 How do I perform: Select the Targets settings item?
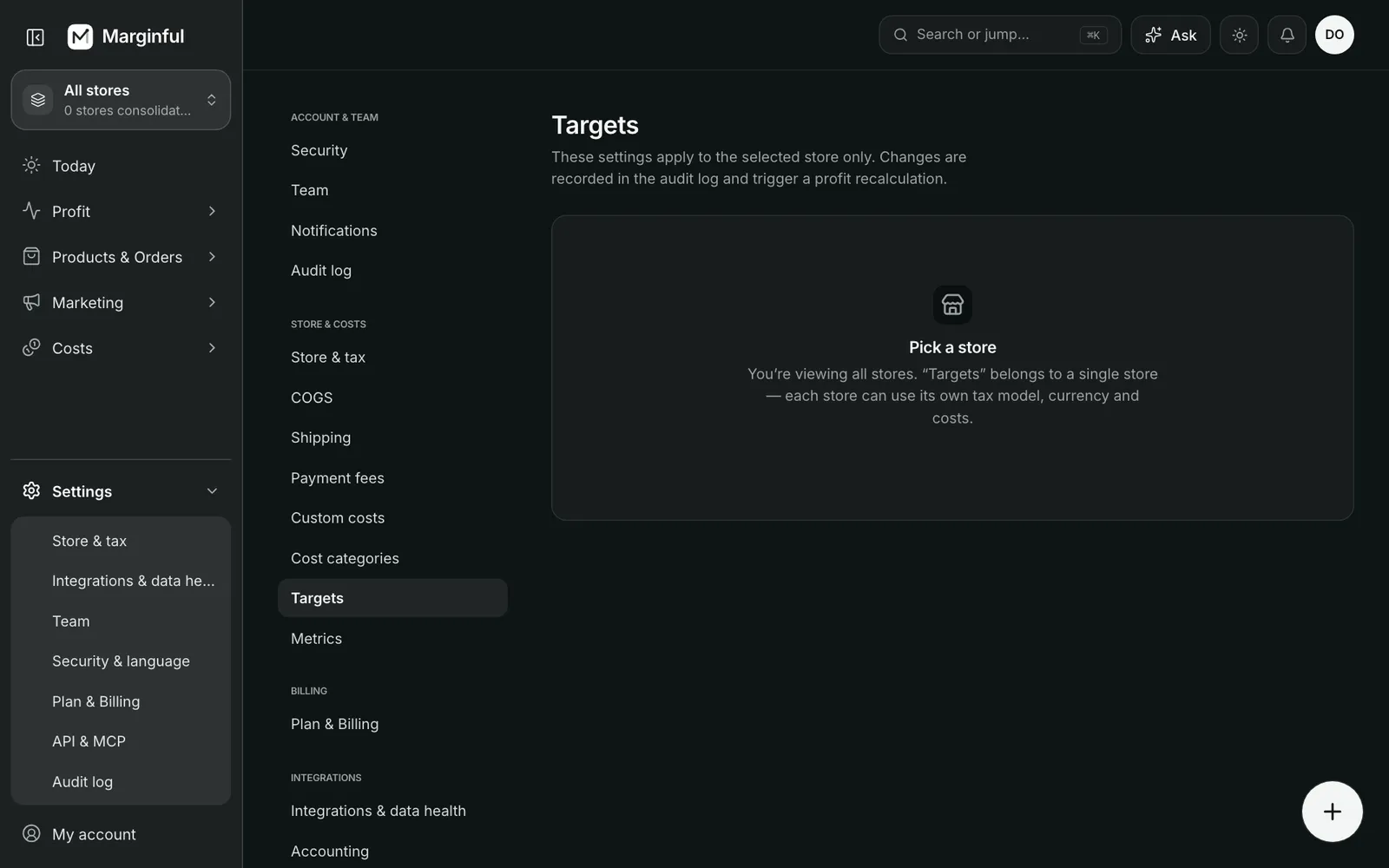392,598
